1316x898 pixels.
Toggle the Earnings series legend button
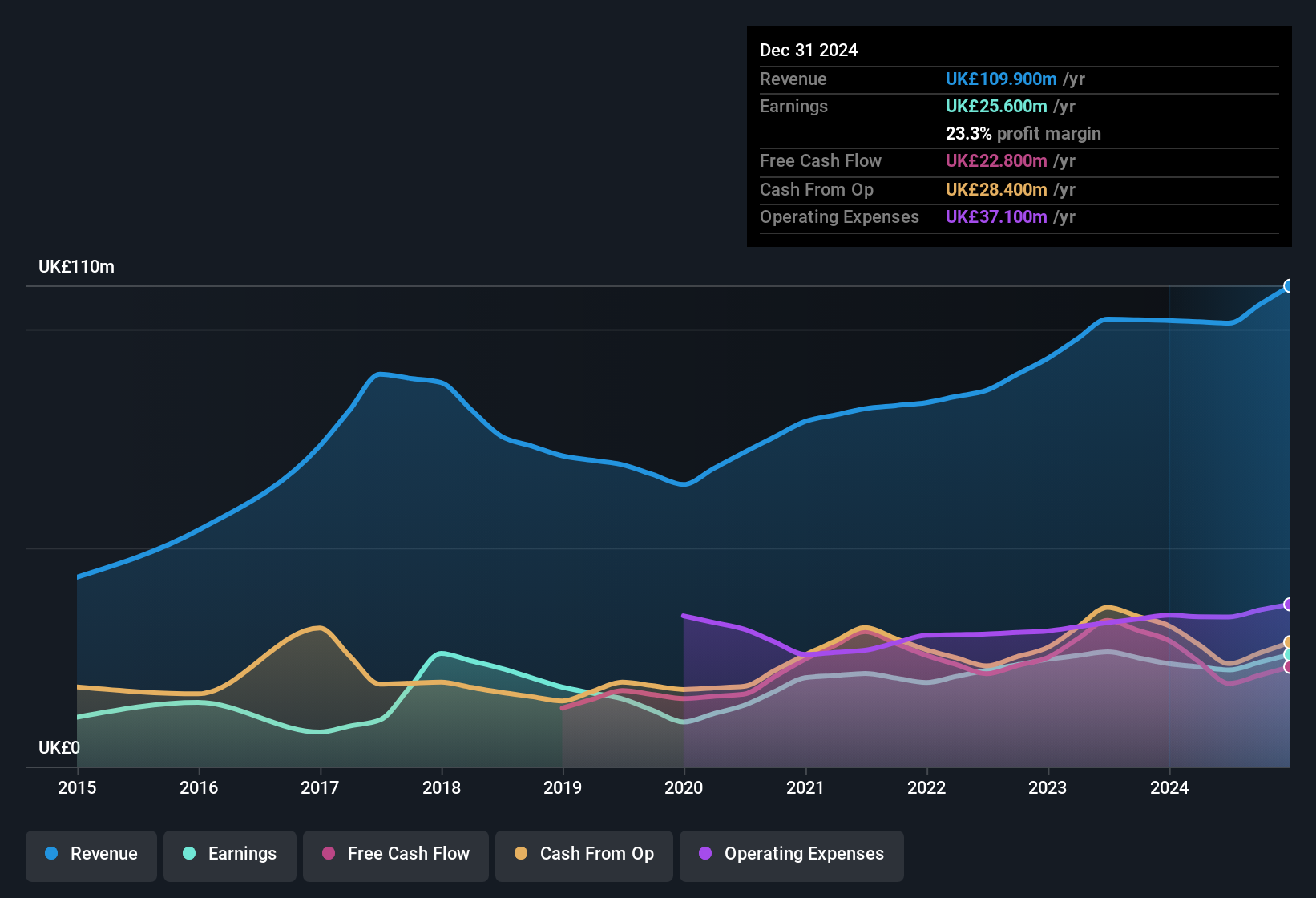[230, 856]
